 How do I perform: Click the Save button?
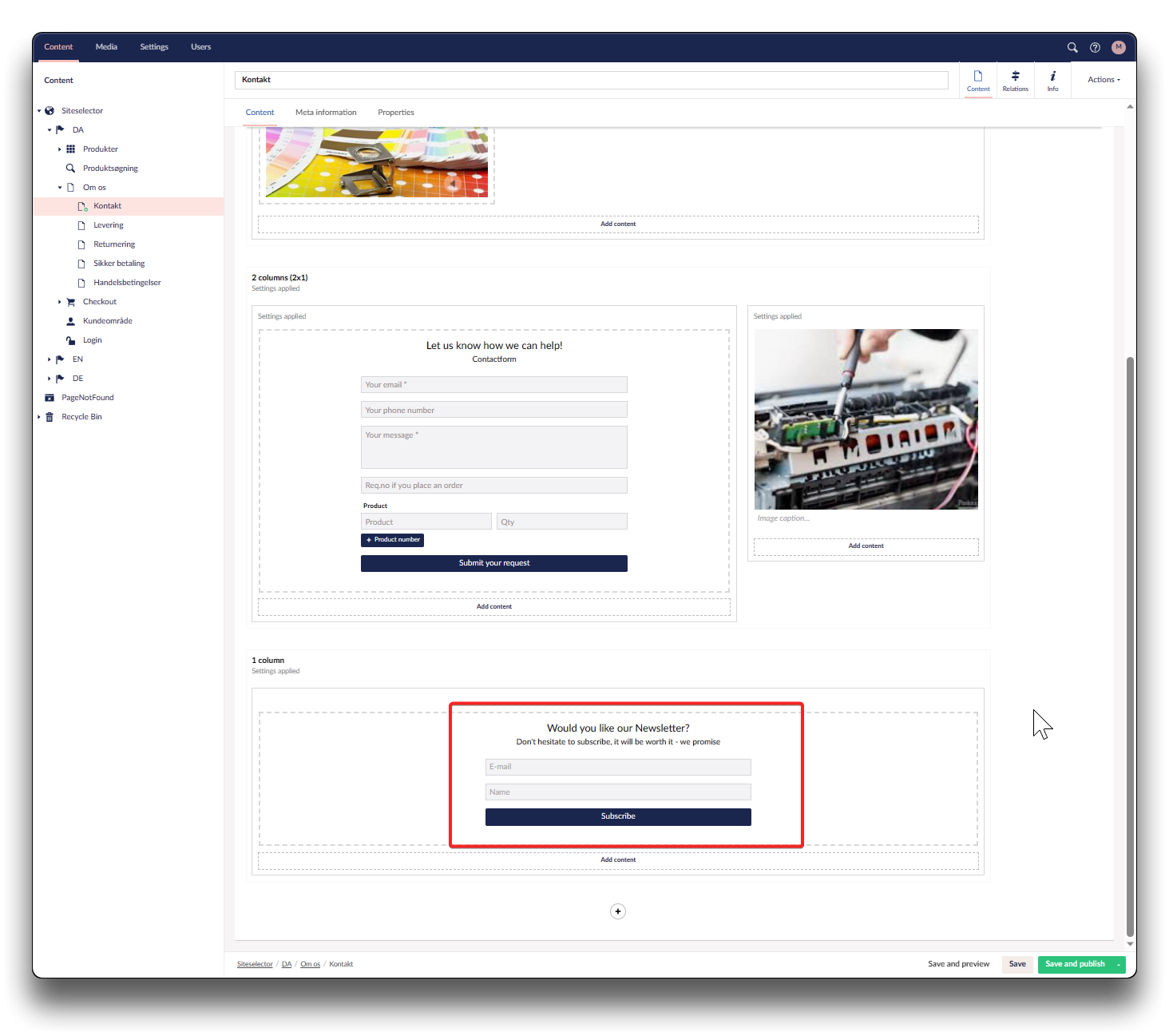pyautogui.click(x=1016, y=964)
